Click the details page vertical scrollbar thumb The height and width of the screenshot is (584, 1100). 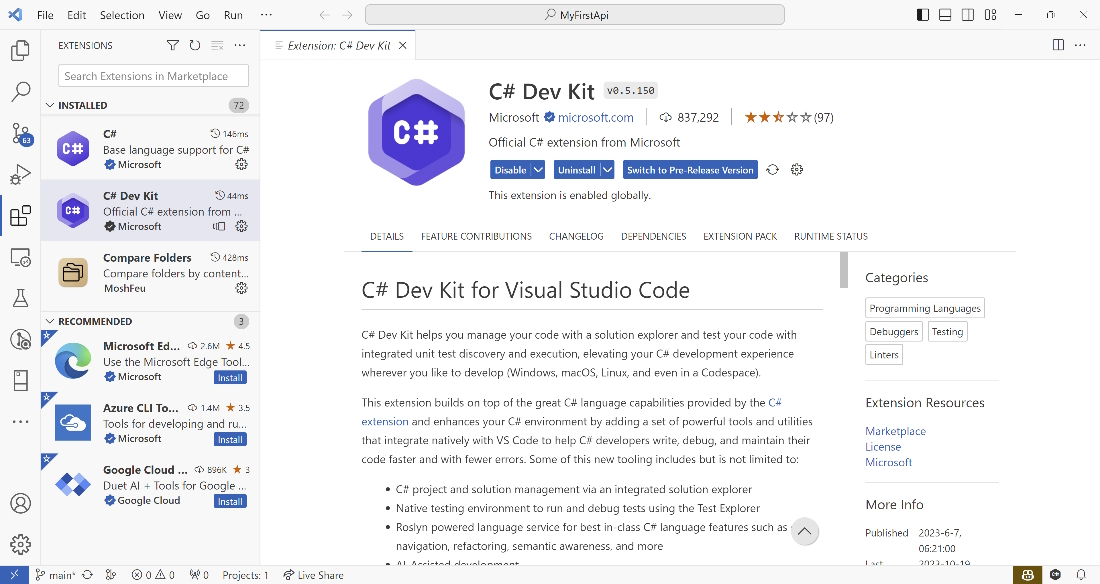click(844, 270)
